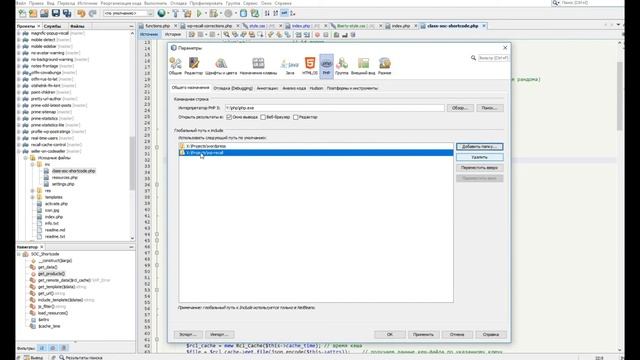Viewport: 640px width, 360px height.
Task: Click the Add Folder (Добавить папку...) button
Action: (x=480, y=147)
